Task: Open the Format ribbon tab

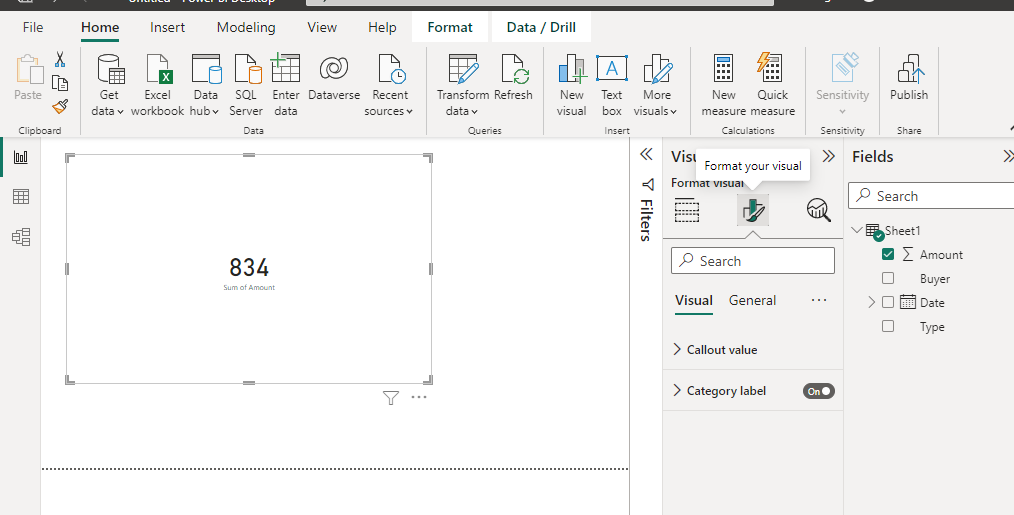Action: [x=450, y=27]
